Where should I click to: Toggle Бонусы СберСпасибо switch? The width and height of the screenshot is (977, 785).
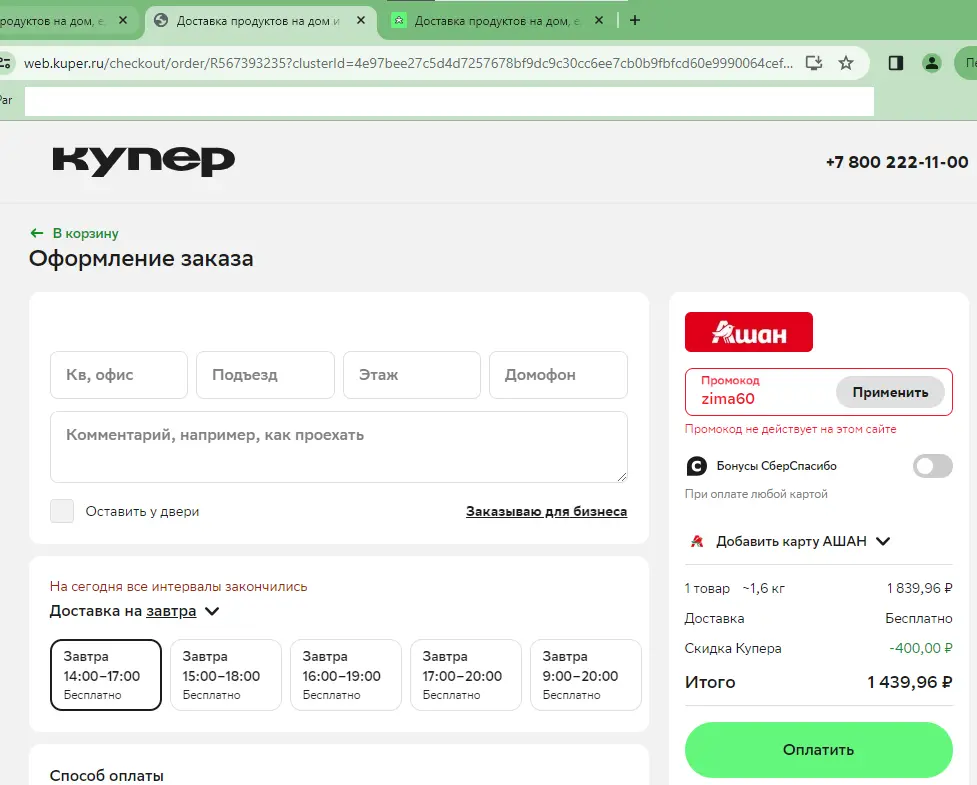932,466
